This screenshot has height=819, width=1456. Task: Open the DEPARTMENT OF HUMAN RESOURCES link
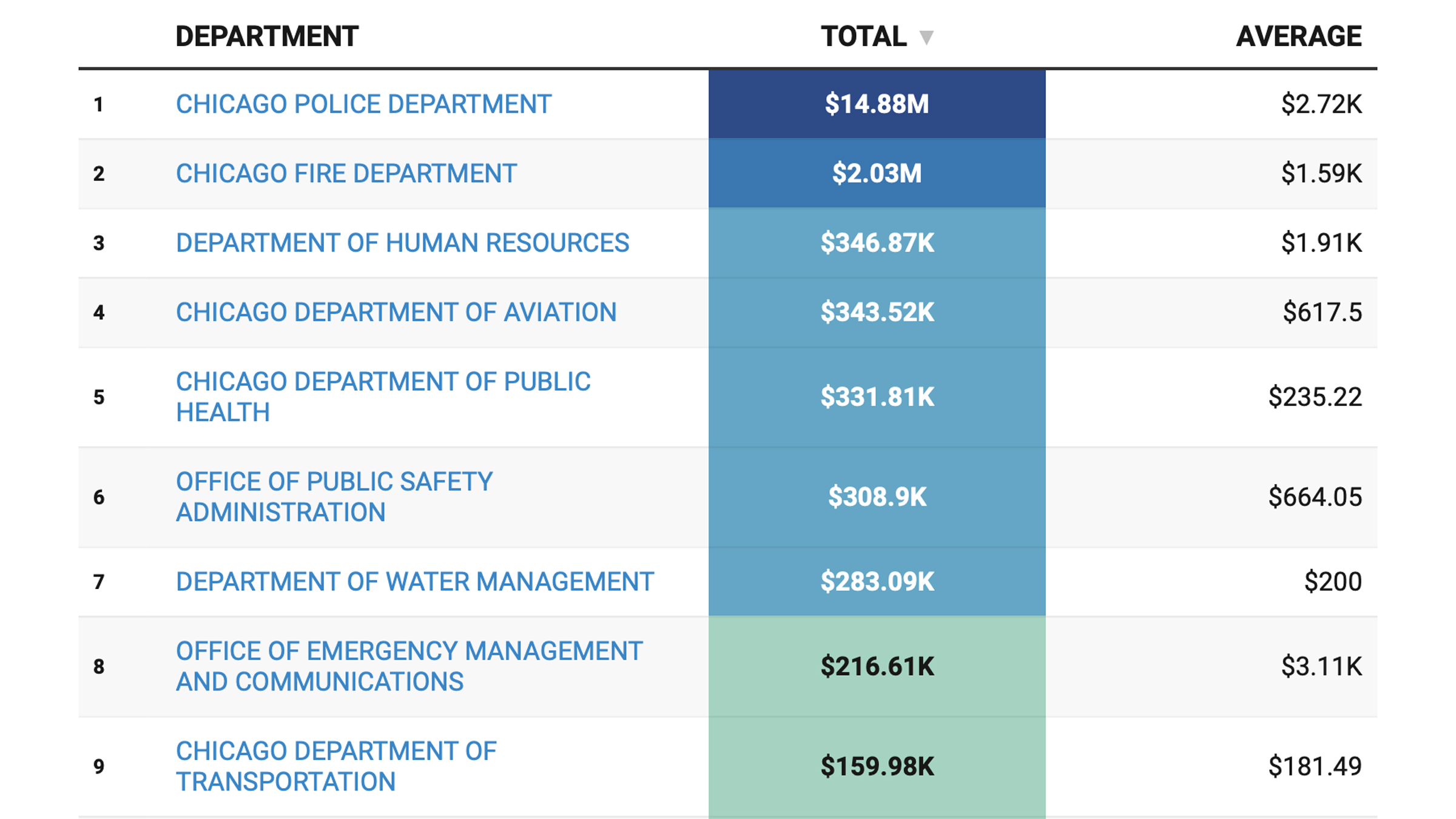[402, 243]
